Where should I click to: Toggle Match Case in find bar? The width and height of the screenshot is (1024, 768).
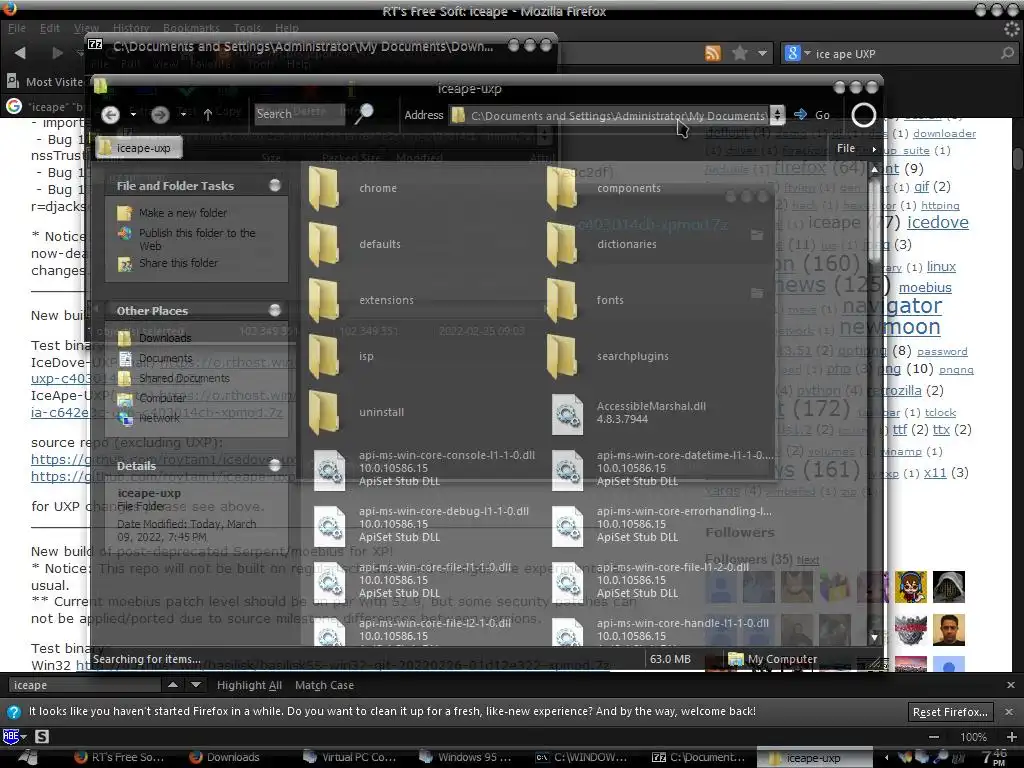tap(324, 685)
